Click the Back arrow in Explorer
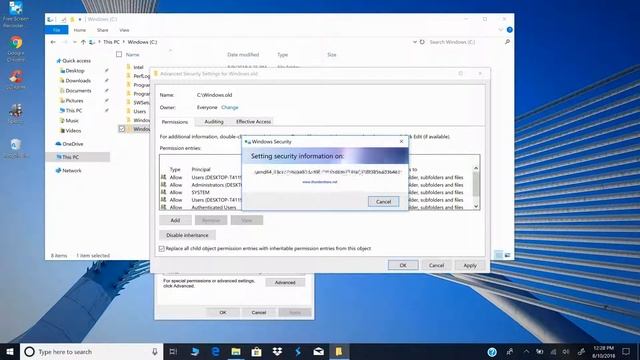Viewport: 640px width, 360px height. 53,42
